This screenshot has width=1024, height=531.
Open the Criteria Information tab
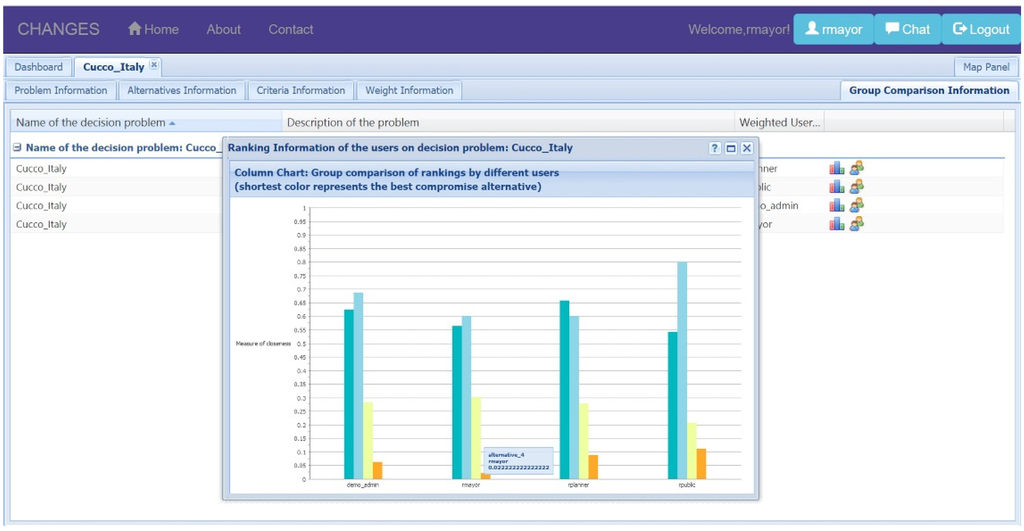pyautogui.click(x=300, y=90)
